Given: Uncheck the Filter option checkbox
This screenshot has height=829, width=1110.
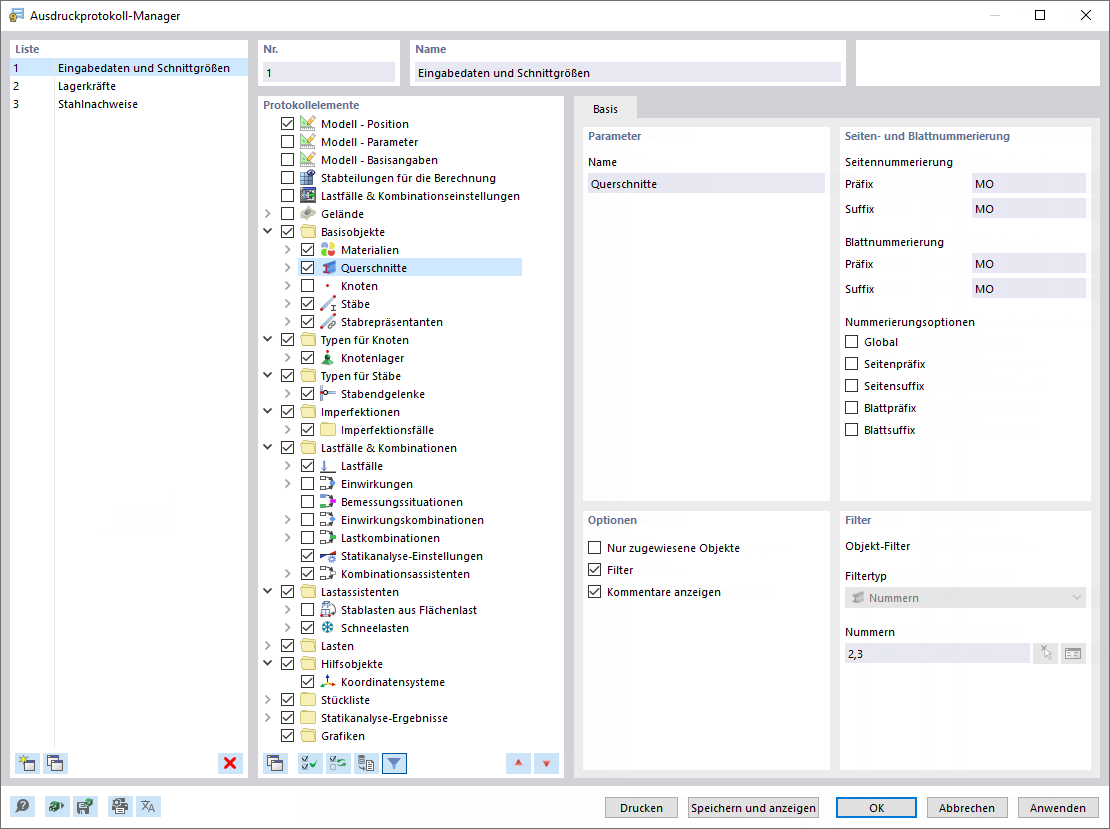Looking at the screenshot, I should click(595, 570).
